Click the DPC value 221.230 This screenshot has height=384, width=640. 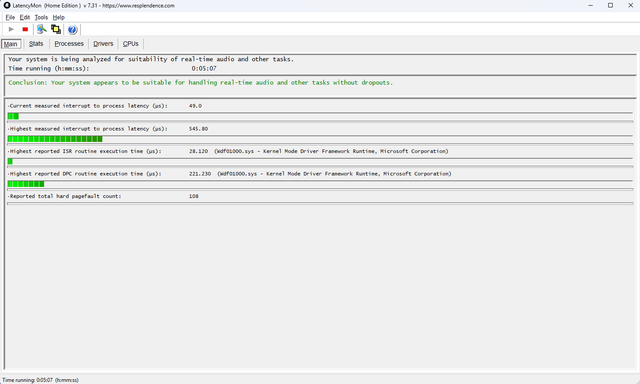pos(200,173)
